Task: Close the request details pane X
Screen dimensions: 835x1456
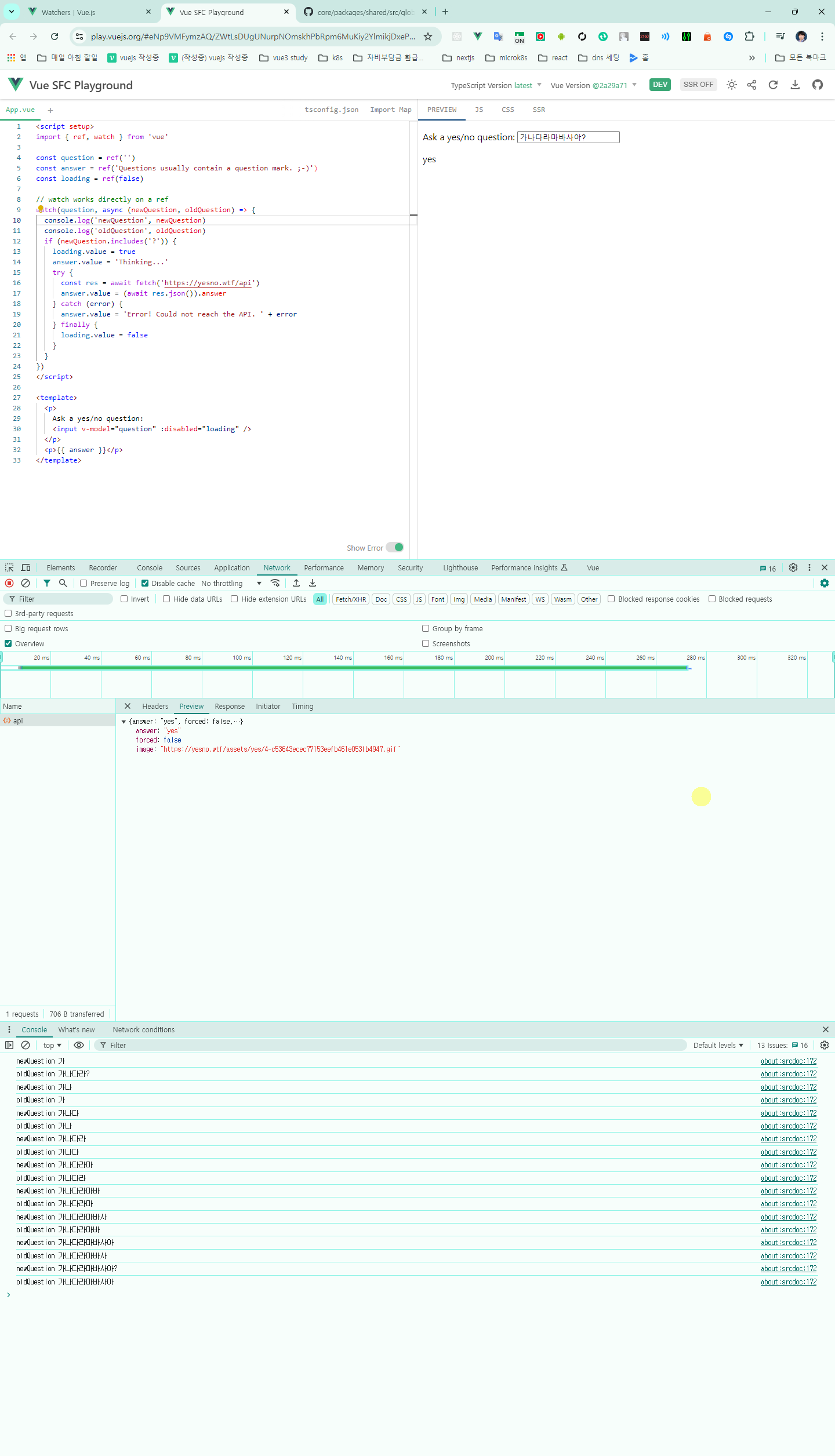Action: [x=128, y=706]
